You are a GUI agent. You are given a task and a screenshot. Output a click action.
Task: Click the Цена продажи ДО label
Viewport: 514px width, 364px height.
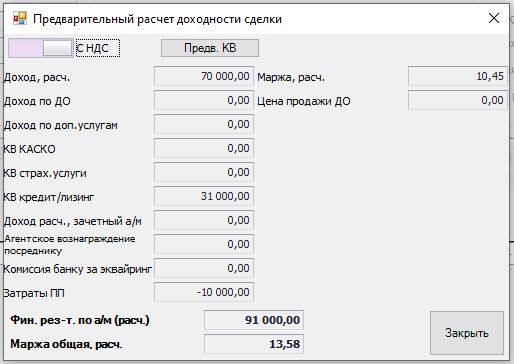pyautogui.click(x=304, y=101)
